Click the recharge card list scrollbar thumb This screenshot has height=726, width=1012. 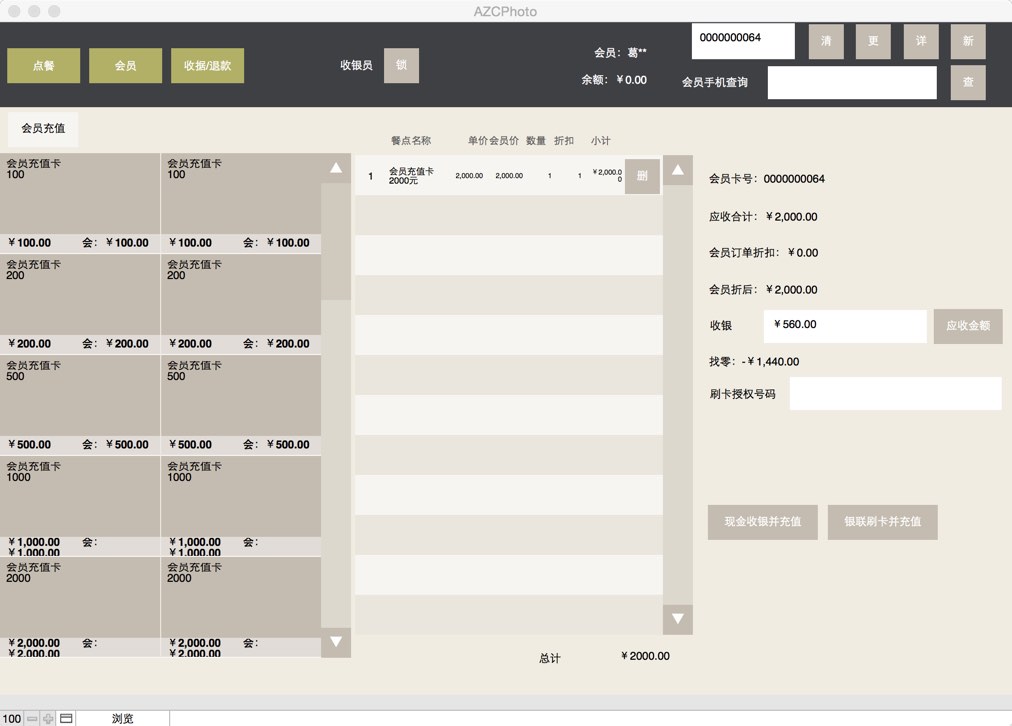click(x=336, y=241)
